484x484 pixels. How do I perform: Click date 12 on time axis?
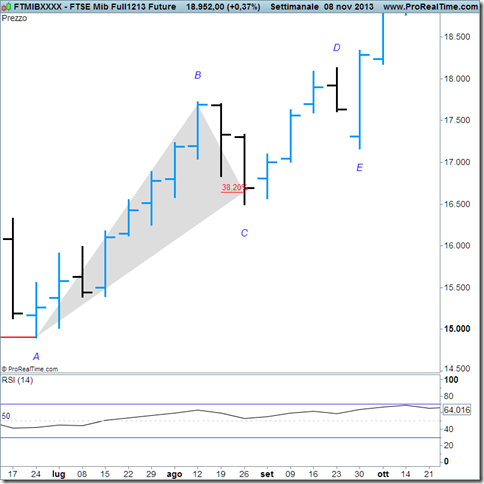(x=198, y=474)
